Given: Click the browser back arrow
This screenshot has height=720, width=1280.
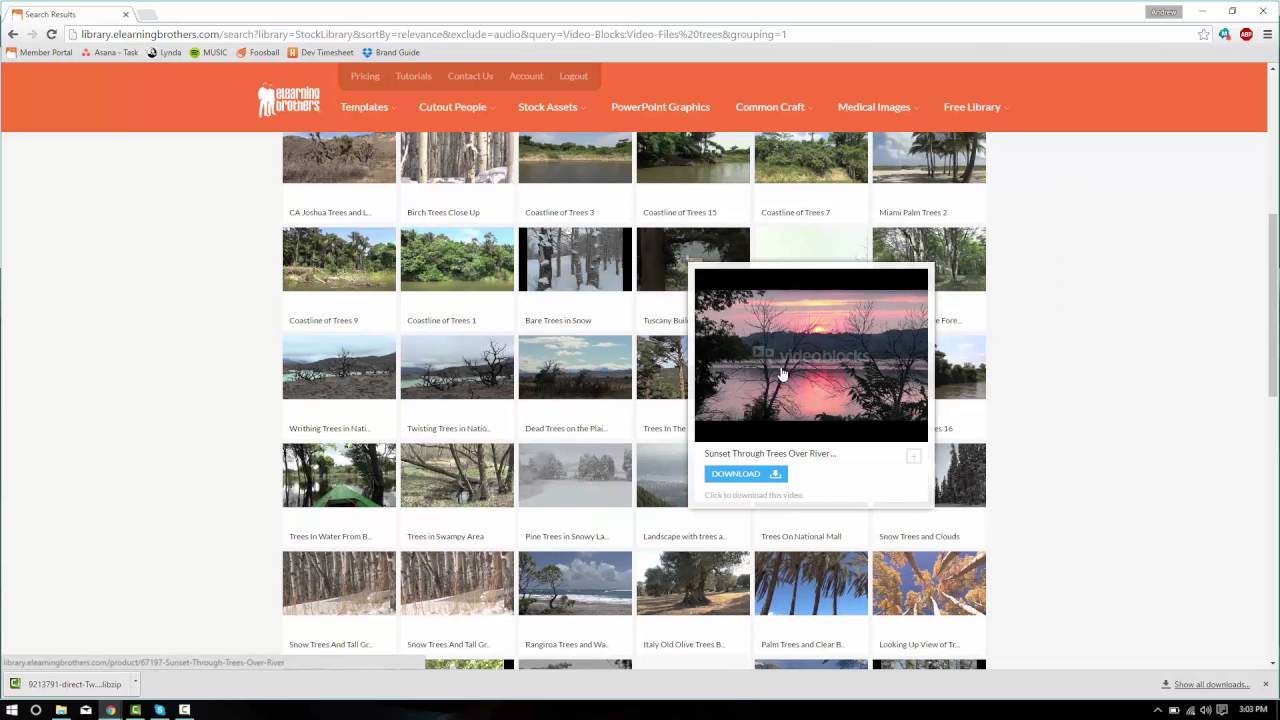Looking at the screenshot, I should click(x=13, y=34).
